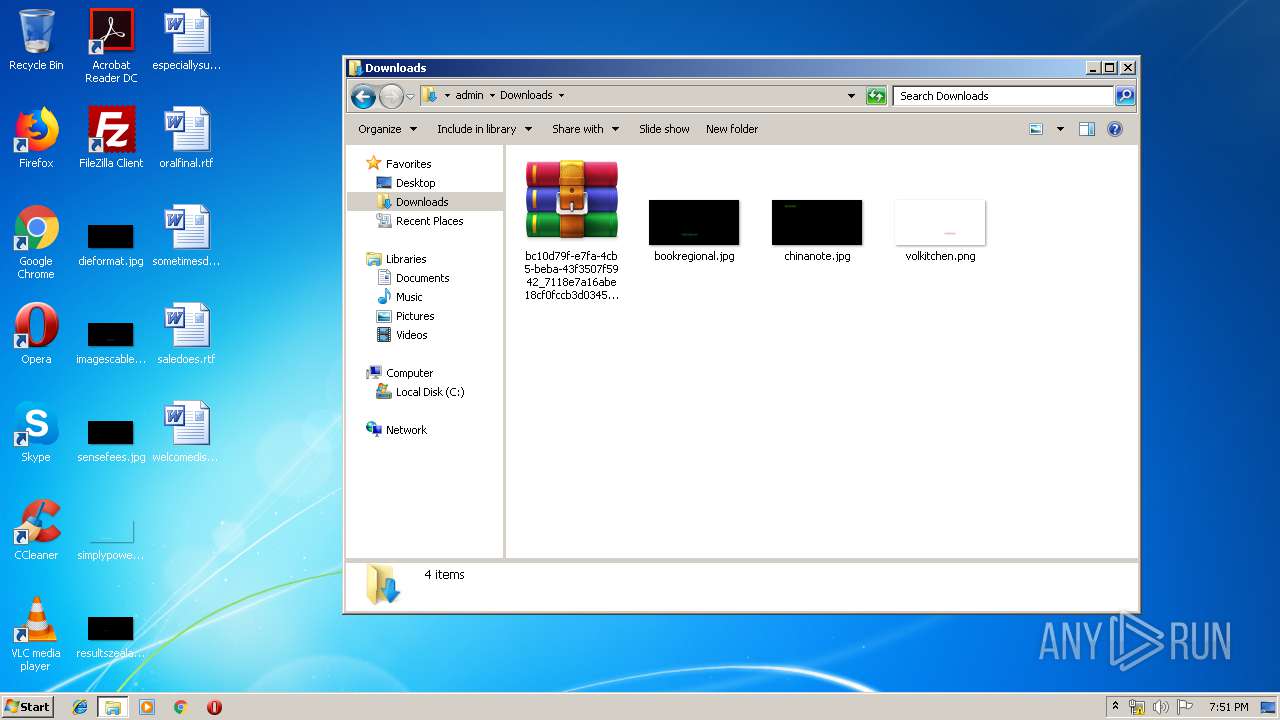Viewport: 1280px width, 720px height.
Task: Show hidden tray icons arrow
Action: tap(1115, 707)
